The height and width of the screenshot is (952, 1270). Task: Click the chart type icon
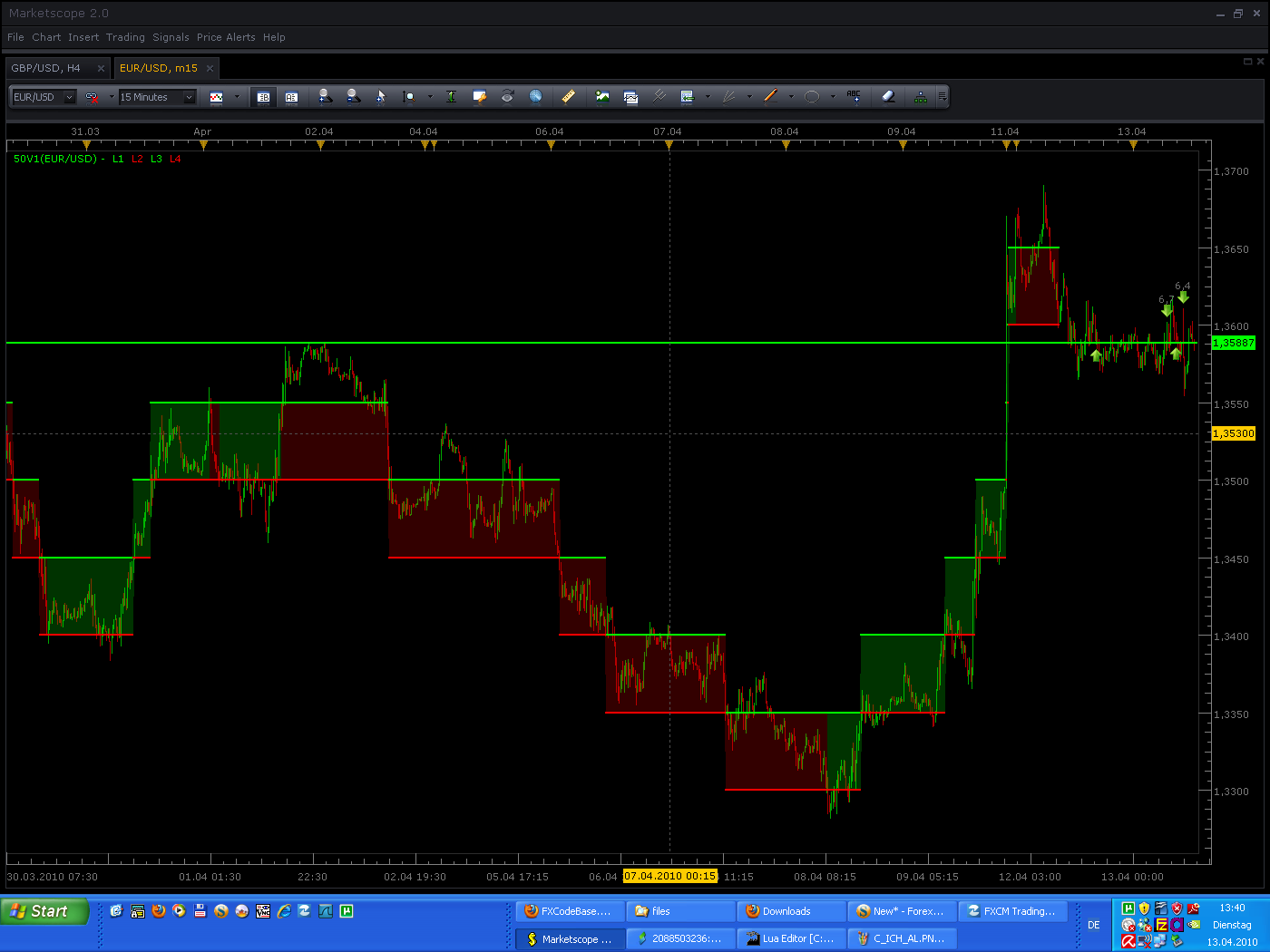(216, 97)
